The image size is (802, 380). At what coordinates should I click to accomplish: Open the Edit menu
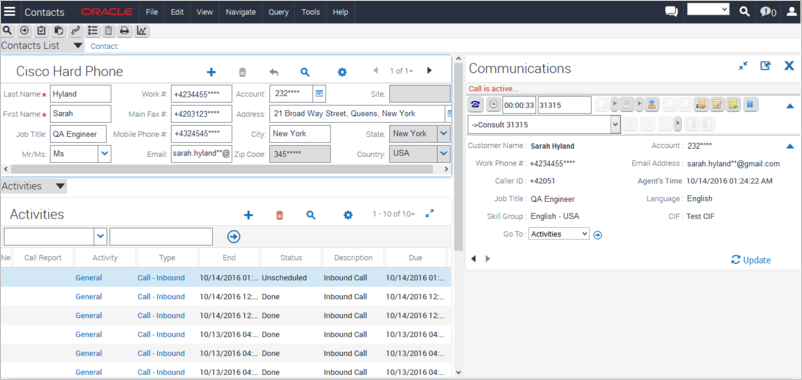(x=177, y=12)
